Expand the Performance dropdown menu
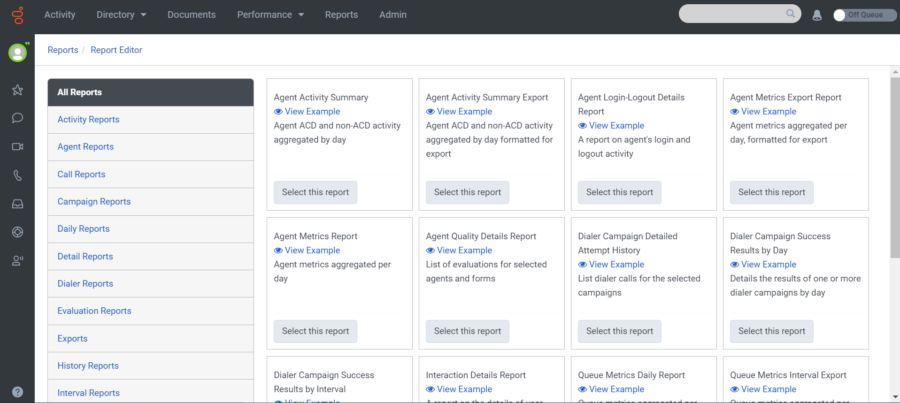This screenshot has width=900, height=403. click(x=270, y=15)
